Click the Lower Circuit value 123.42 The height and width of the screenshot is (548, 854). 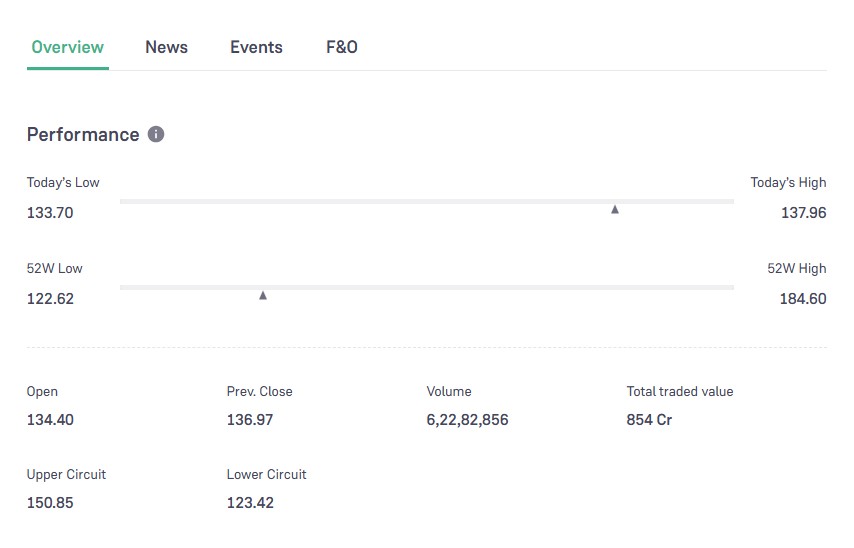click(x=250, y=503)
